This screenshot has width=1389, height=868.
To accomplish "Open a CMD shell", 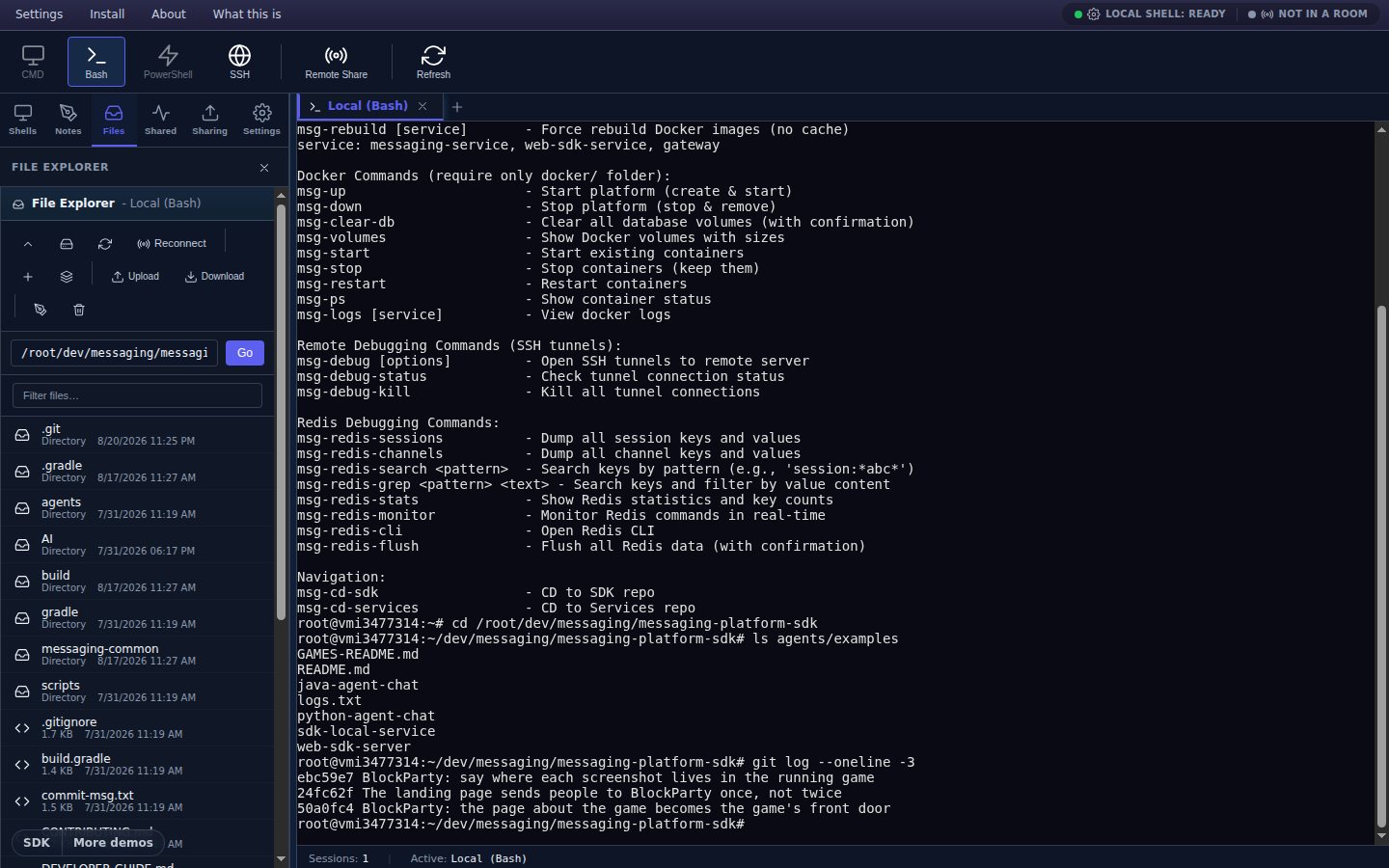I will click(33, 62).
